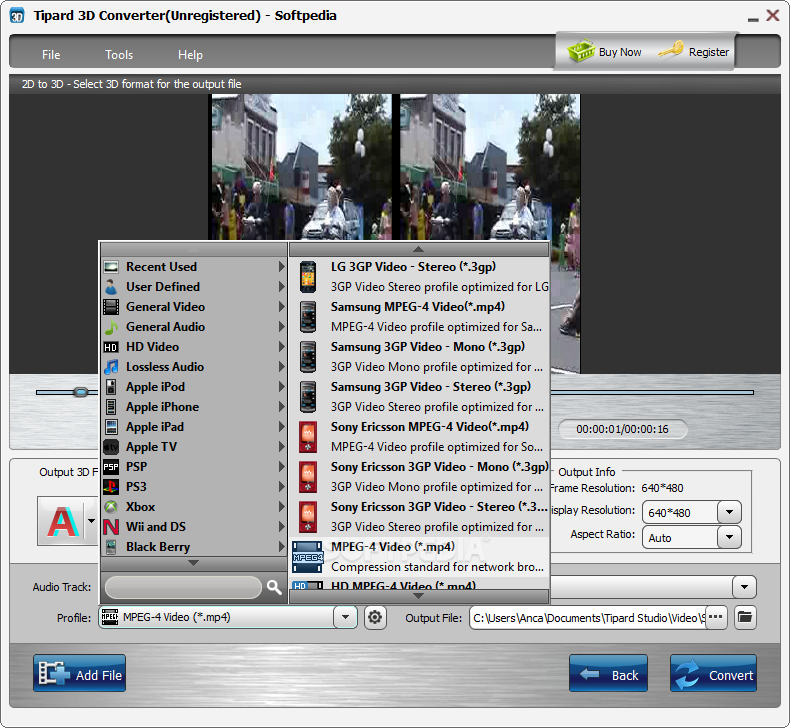
Task: Select the General Audio category
Action: coord(194,327)
